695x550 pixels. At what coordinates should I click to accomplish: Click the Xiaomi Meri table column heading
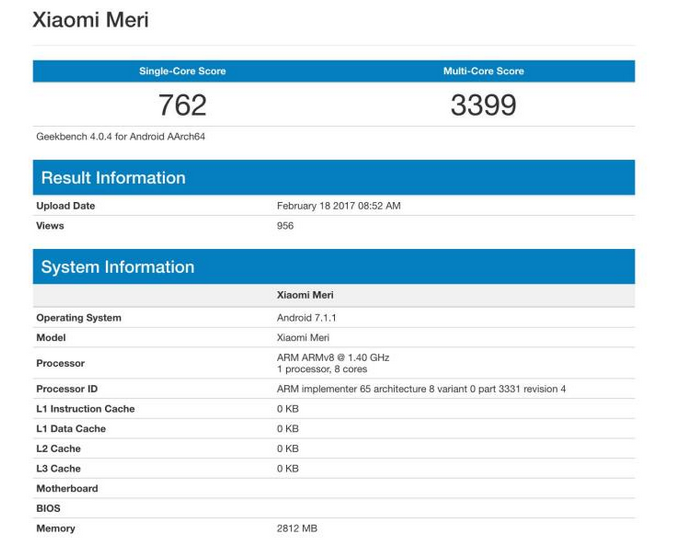click(305, 295)
